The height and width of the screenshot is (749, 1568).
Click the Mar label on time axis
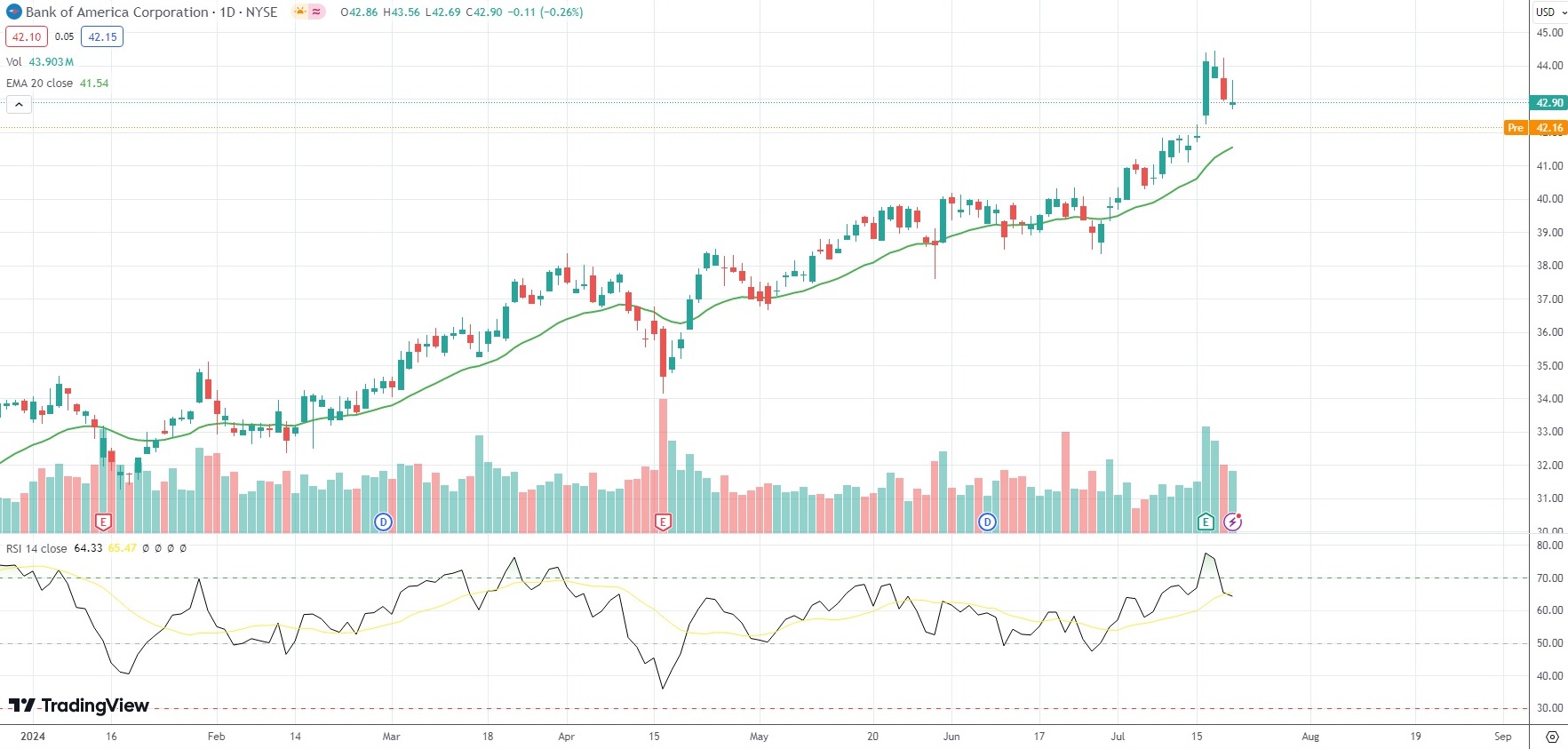pos(391,737)
